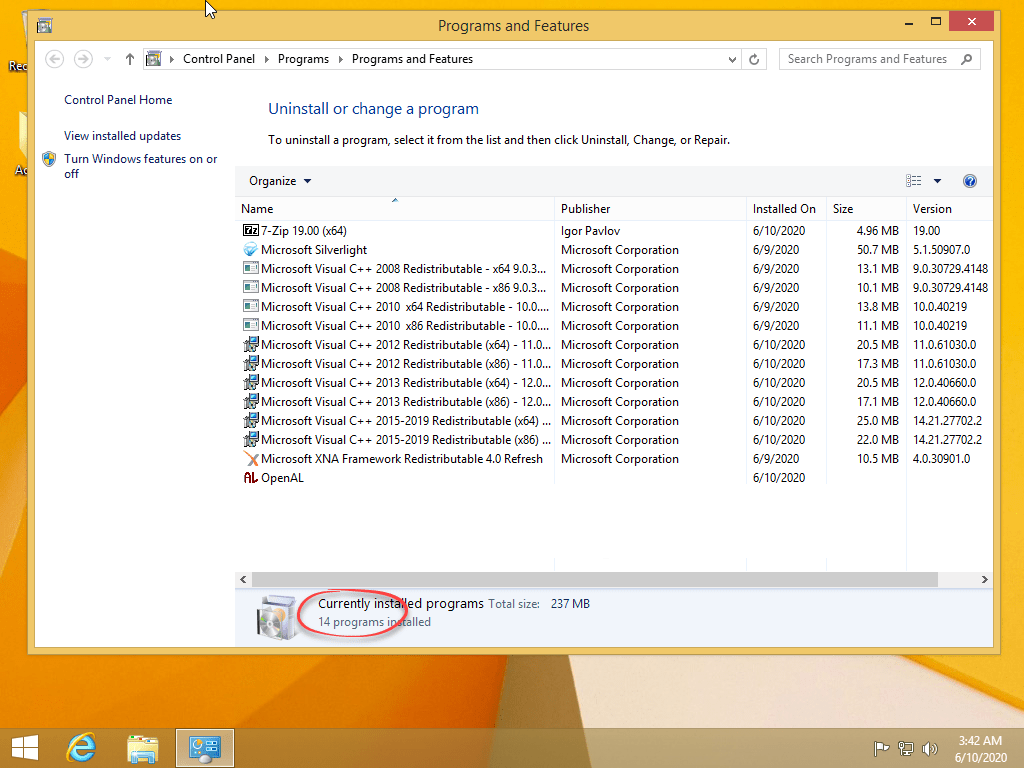Click the Control Panel taskbar button
Image resolution: width=1024 pixels, height=768 pixels.
click(204, 748)
